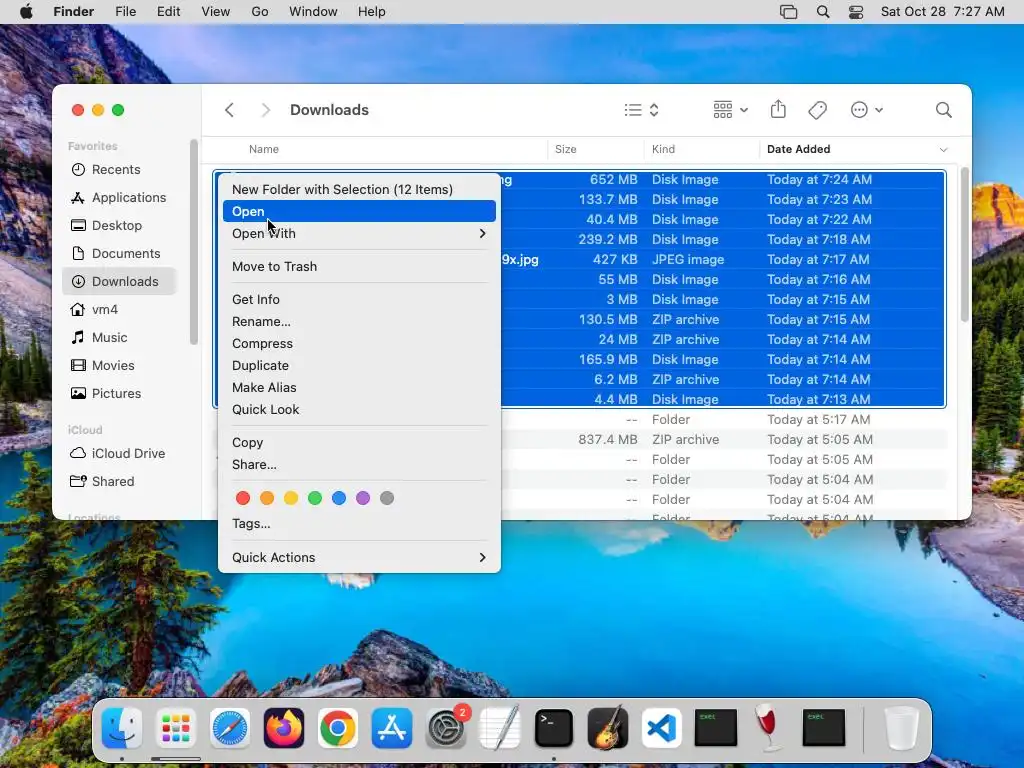
Task: Expand the Open With submenu
Action: click(359, 233)
